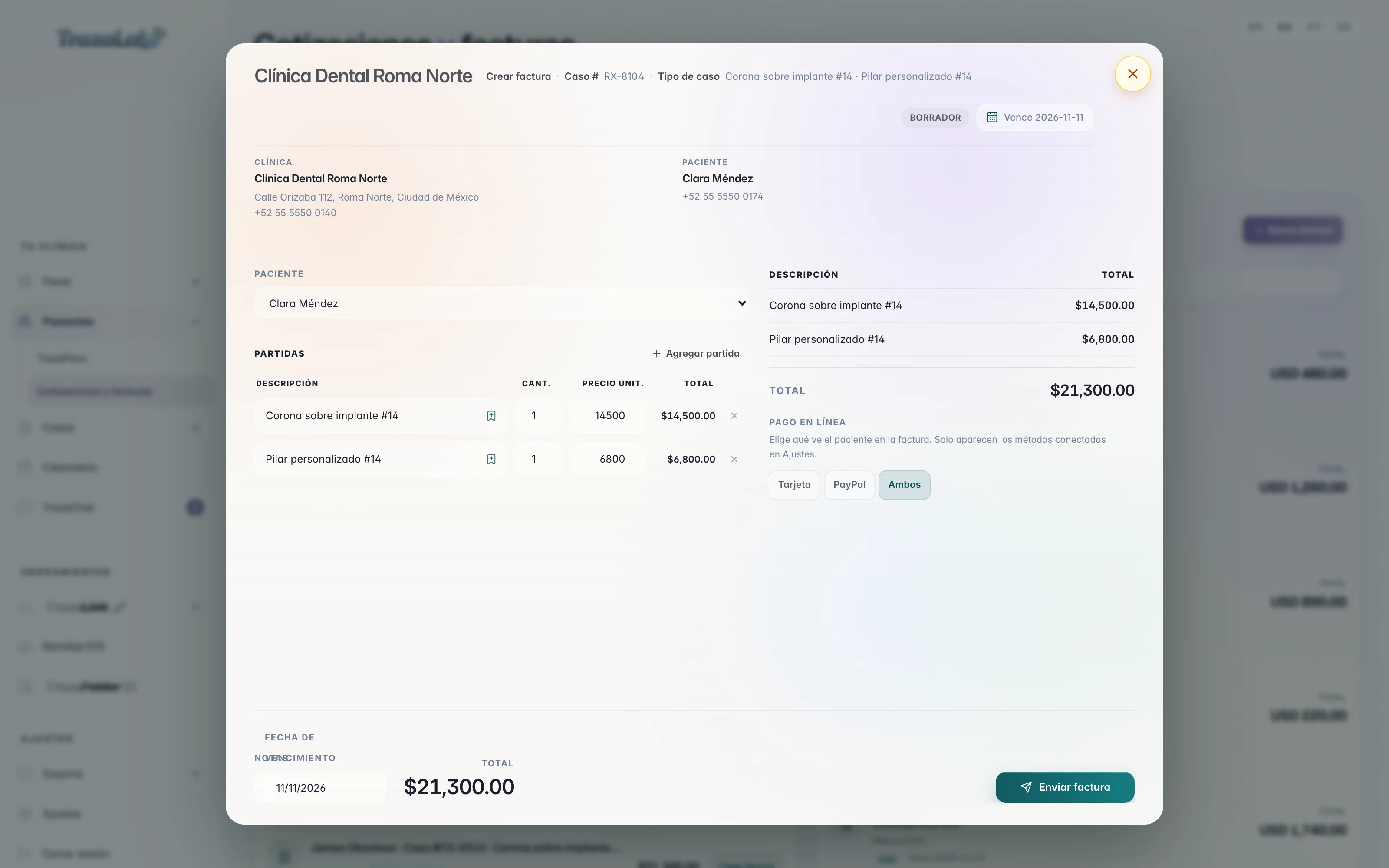The height and width of the screenshot is (868, 1389).
Task: Click the clinic address Calle Orizaba 112
Action: 366,197
